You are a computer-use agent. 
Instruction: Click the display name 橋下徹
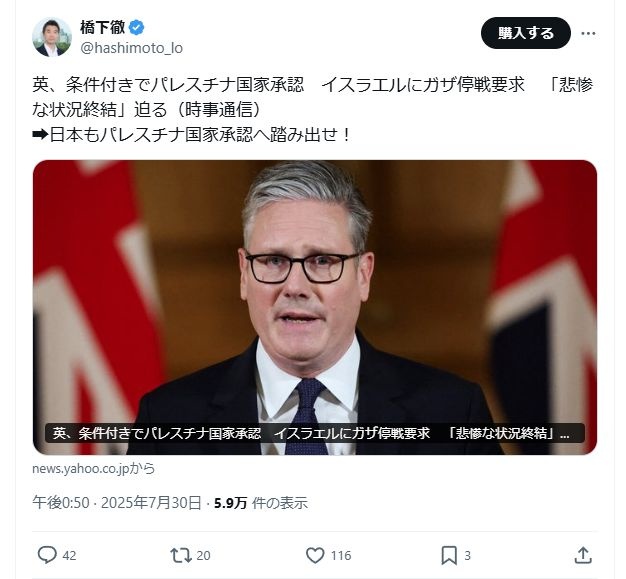[103, 27]
